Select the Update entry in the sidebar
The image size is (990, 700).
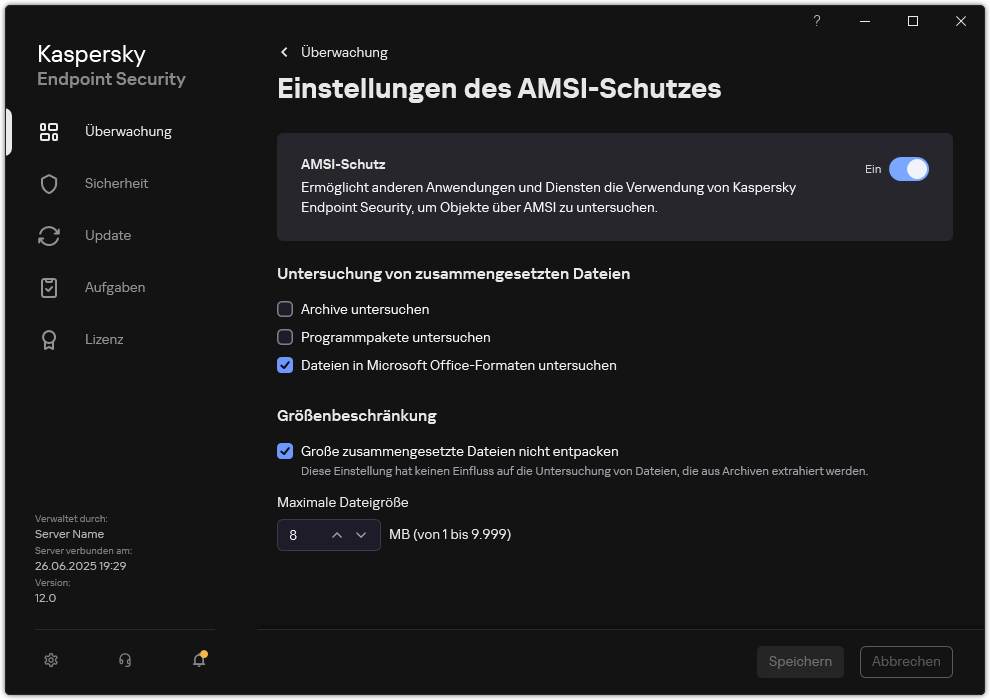pos(106,235)
